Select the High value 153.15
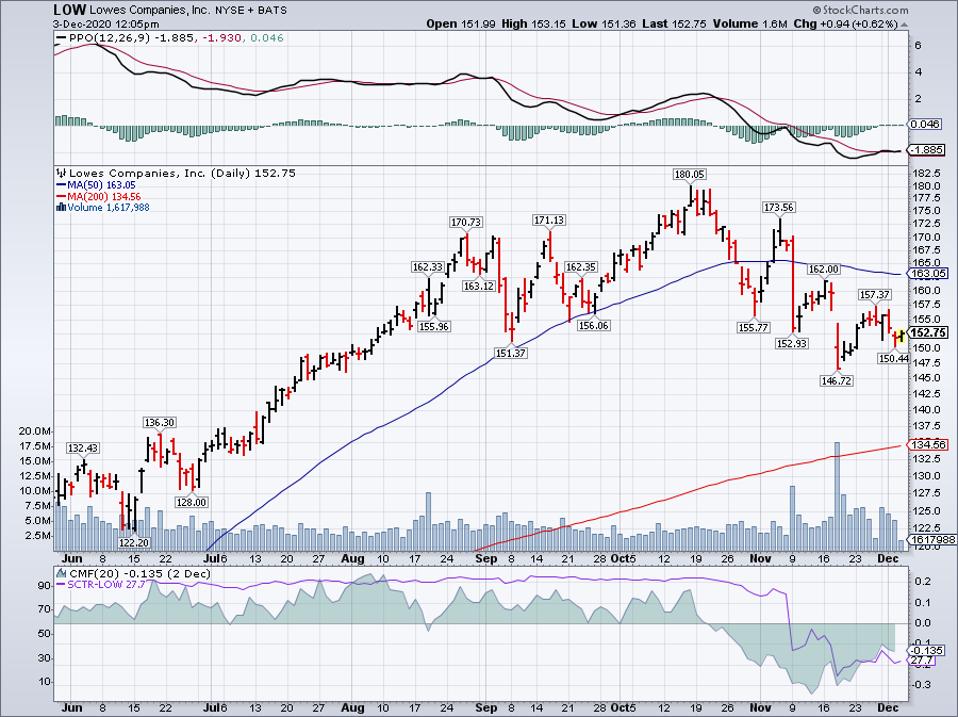Image resolution: width=958 pixels, height=717 pixels. click(x=549, y=24)
